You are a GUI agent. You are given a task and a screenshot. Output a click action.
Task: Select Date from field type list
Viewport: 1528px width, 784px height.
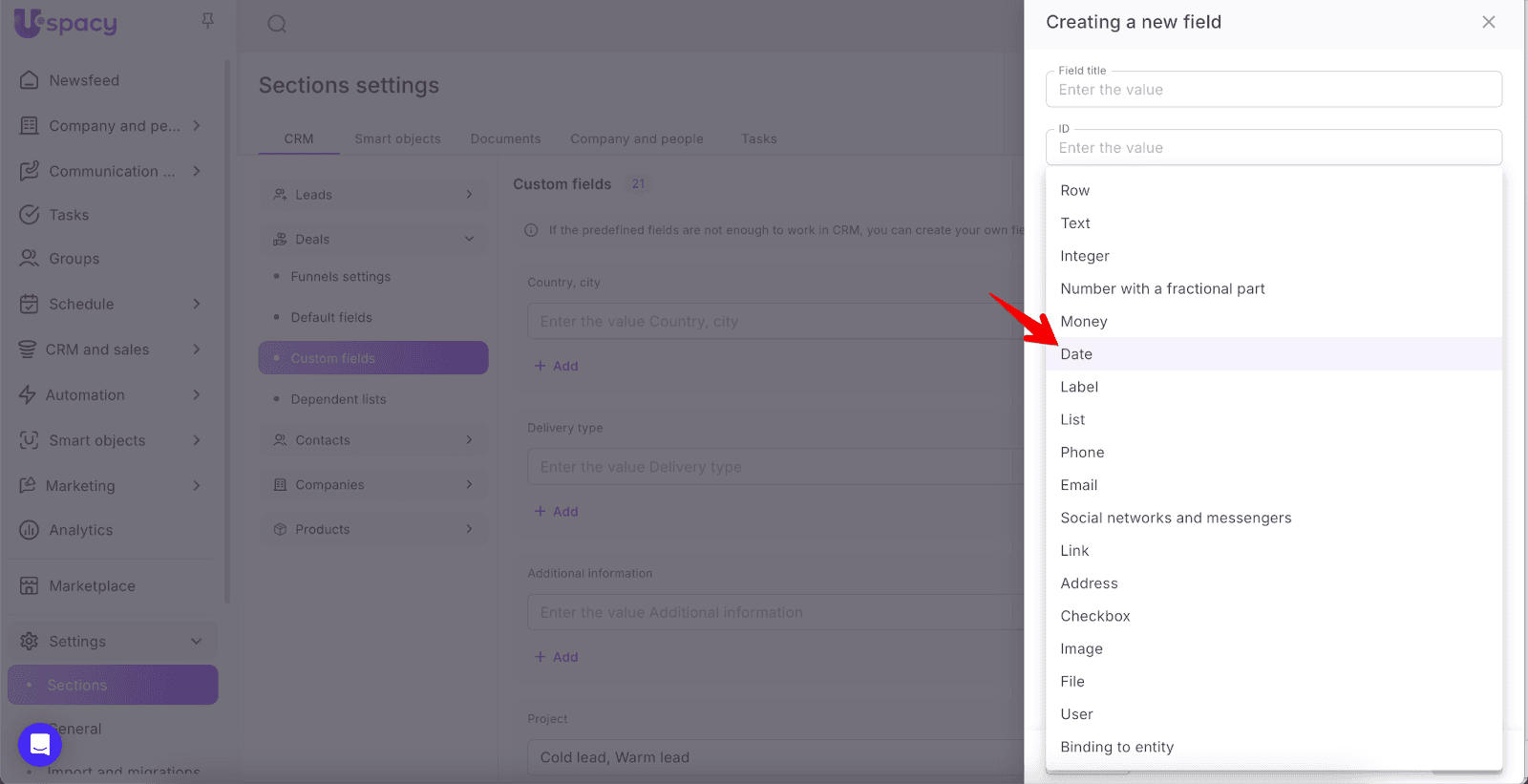tap(1076, 354)
